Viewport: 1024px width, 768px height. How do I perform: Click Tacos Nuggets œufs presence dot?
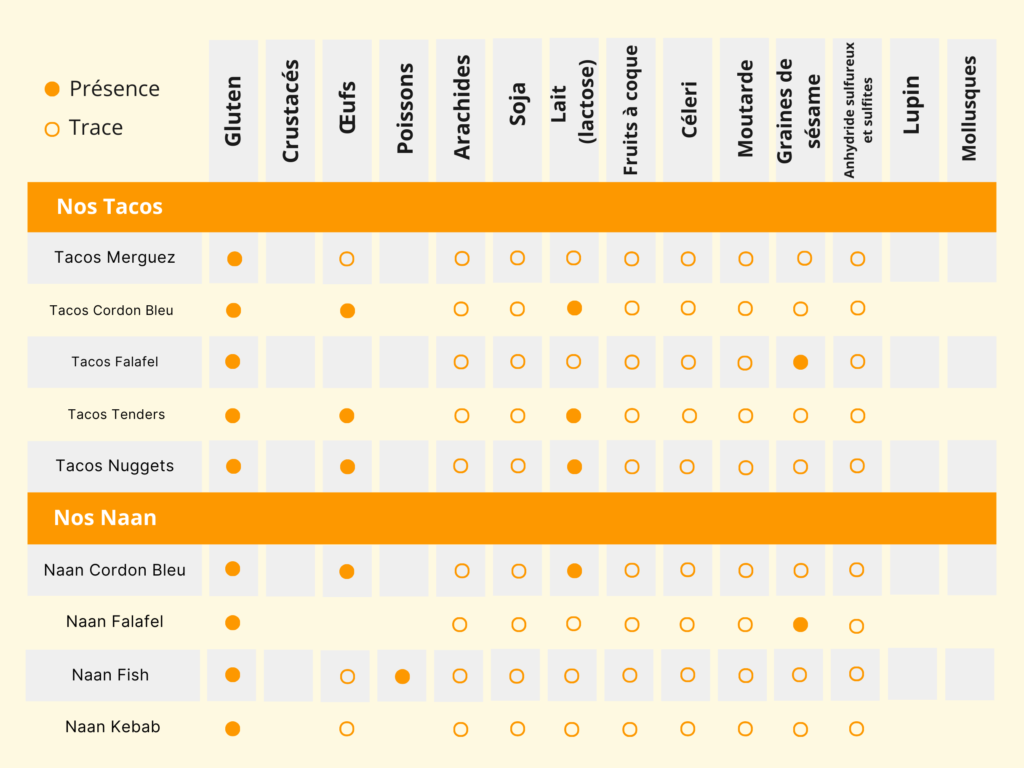point(347,467)
